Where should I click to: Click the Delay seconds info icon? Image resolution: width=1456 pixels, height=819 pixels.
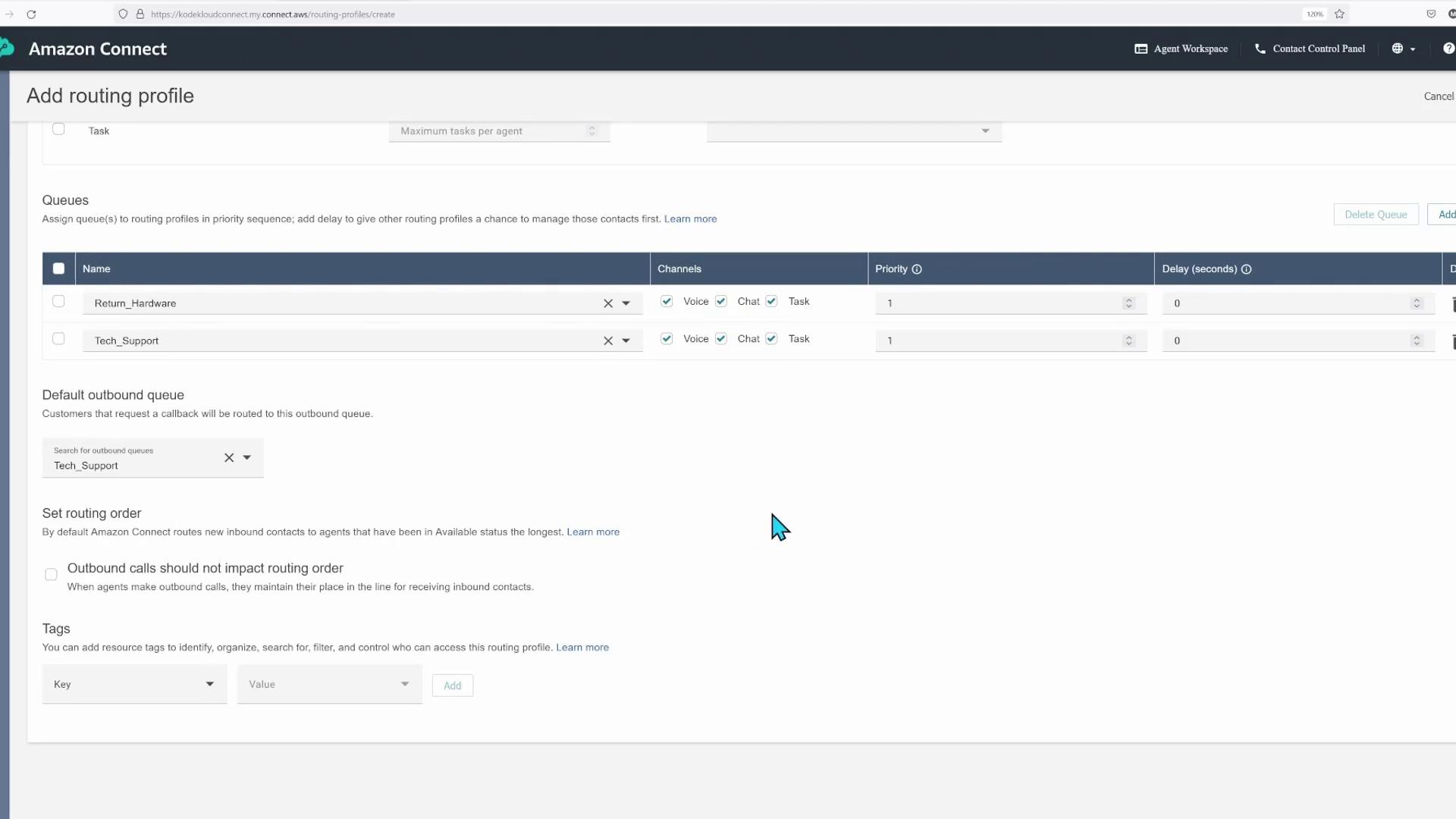tap(1246, 269)
